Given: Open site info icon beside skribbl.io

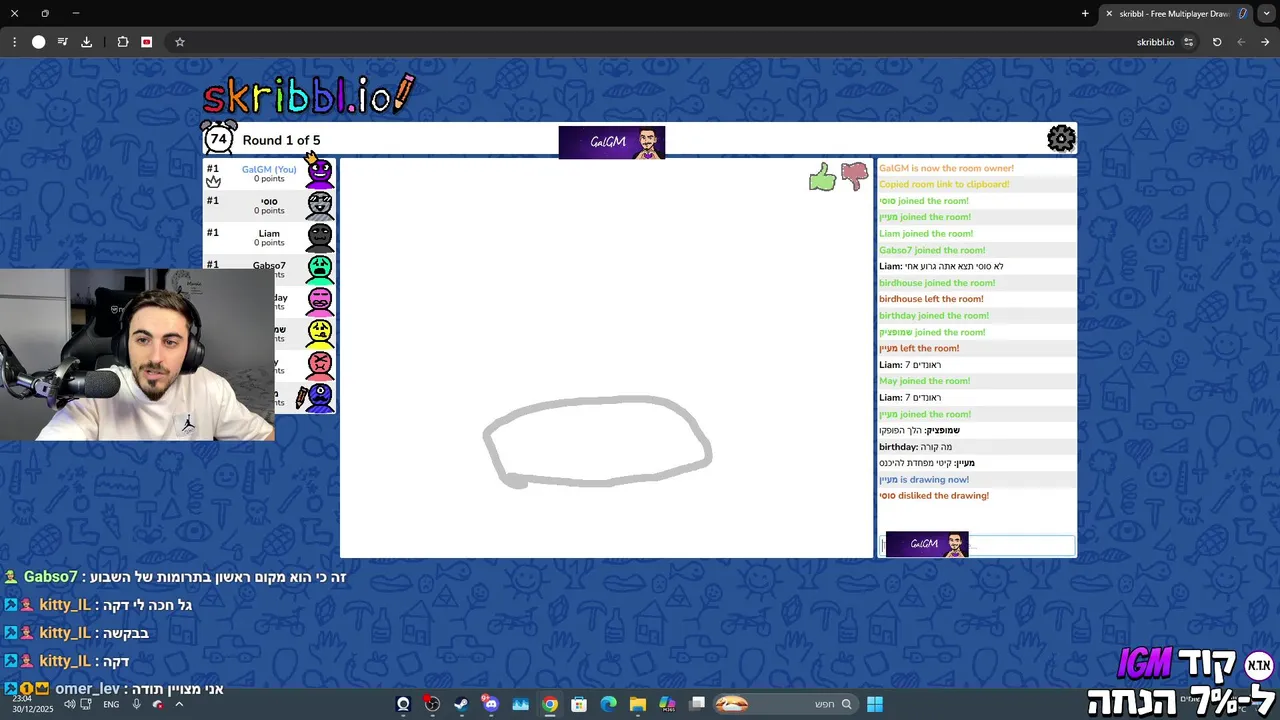Looking at the screenshot, I should tap(1188, 42).
